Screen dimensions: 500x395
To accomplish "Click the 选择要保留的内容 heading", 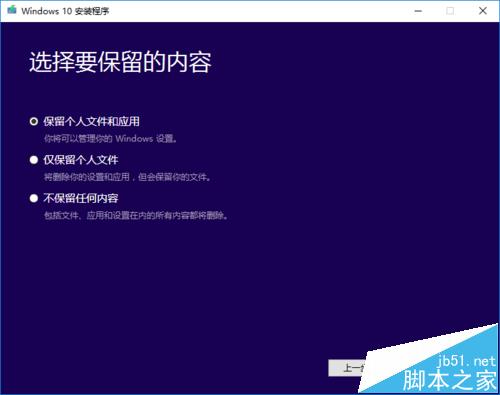I will coord(120,62).
